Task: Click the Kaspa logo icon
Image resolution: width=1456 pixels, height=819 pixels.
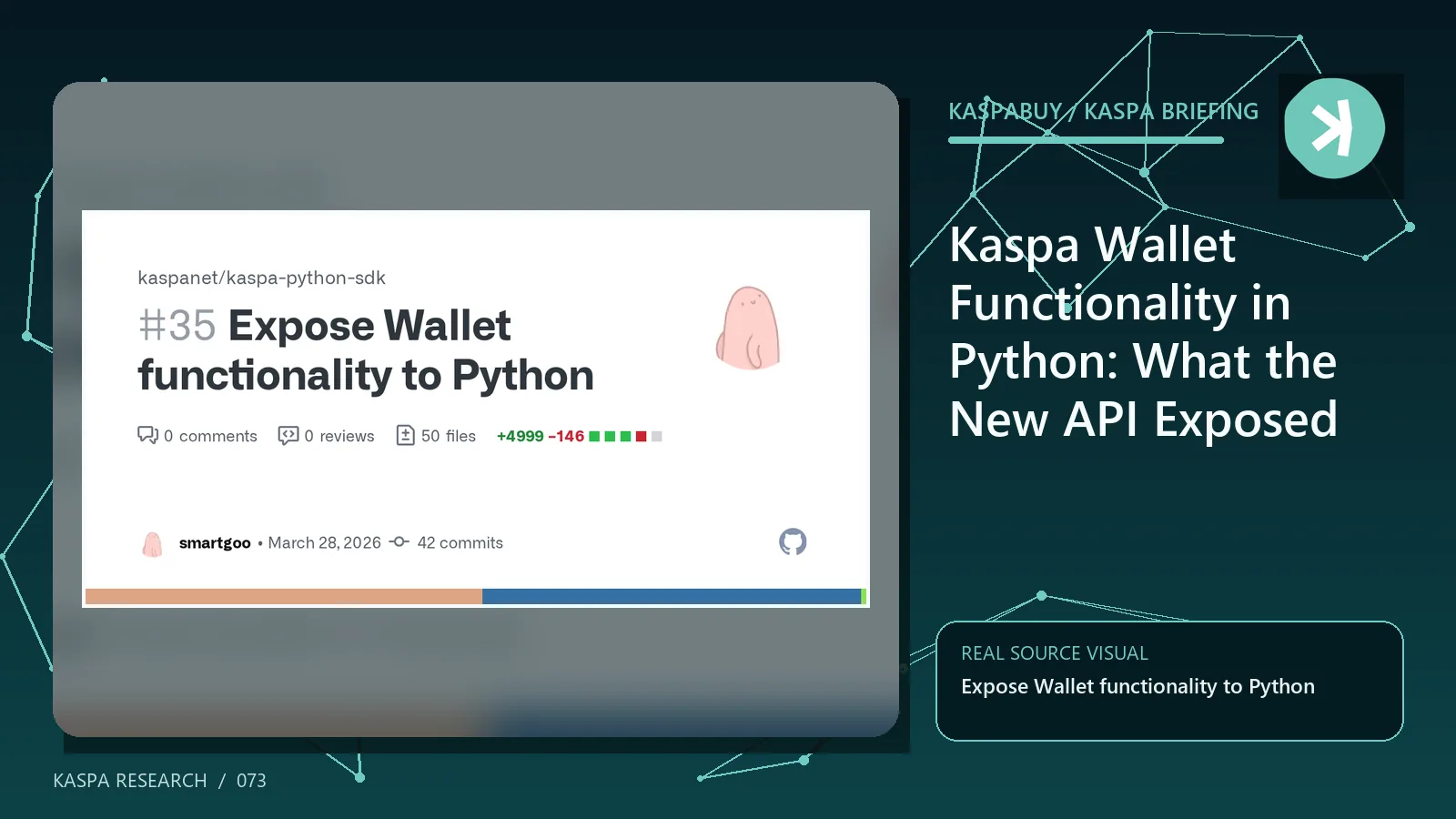Action: 1334,128
